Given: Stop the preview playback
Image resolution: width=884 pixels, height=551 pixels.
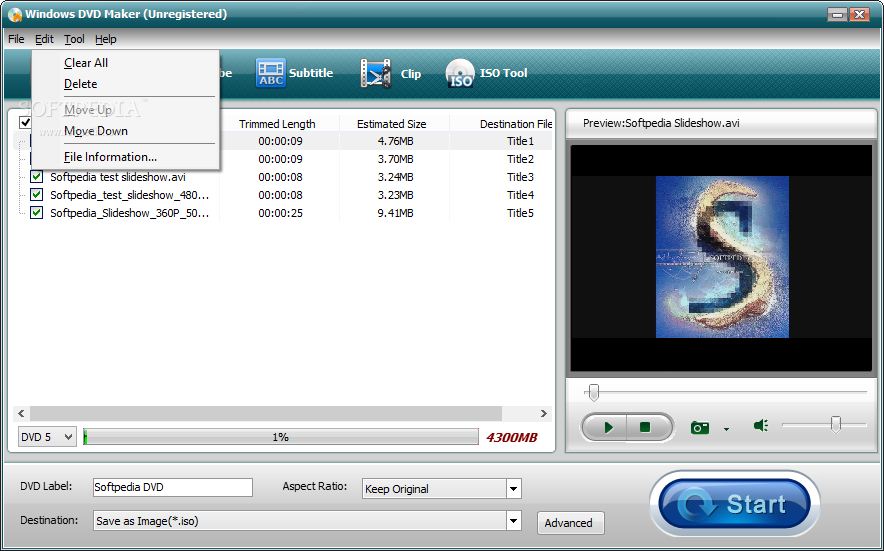Looking at the screenshot, I should pyautogui.click(x=646, y=427).
